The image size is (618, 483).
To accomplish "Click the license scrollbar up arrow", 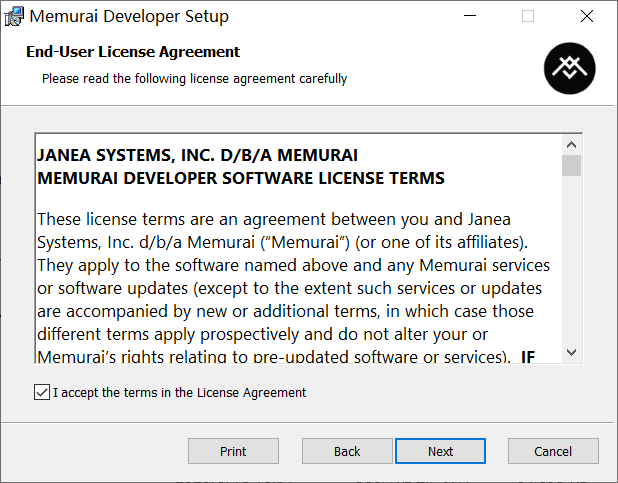I will click(571, 145).
